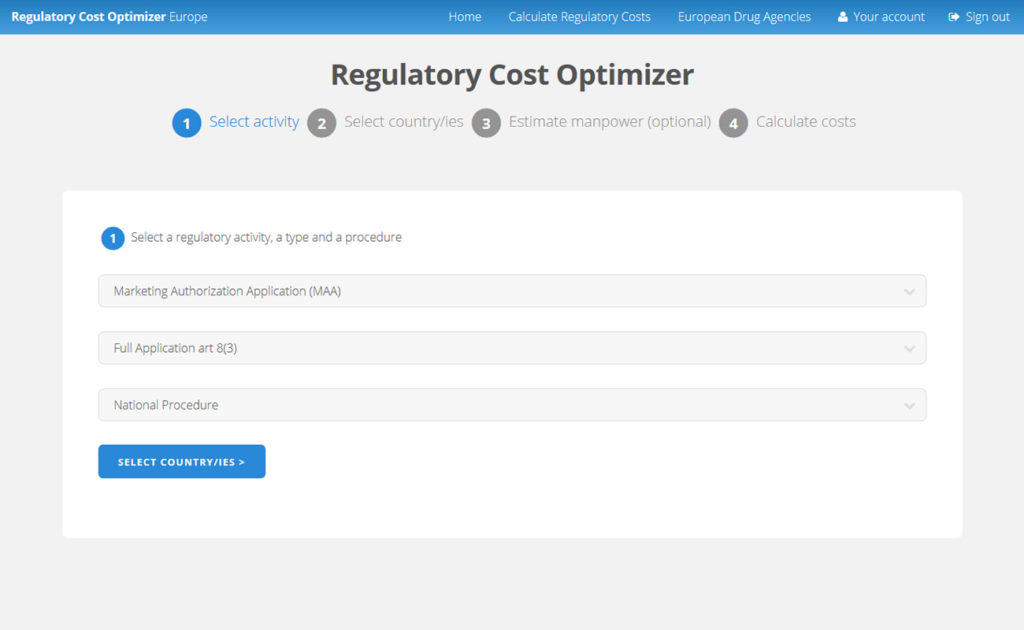Click the person icon beside Your account
The height and width of the screenshot is (630, 1024).
pyautogui.click(x=842, y=16)
